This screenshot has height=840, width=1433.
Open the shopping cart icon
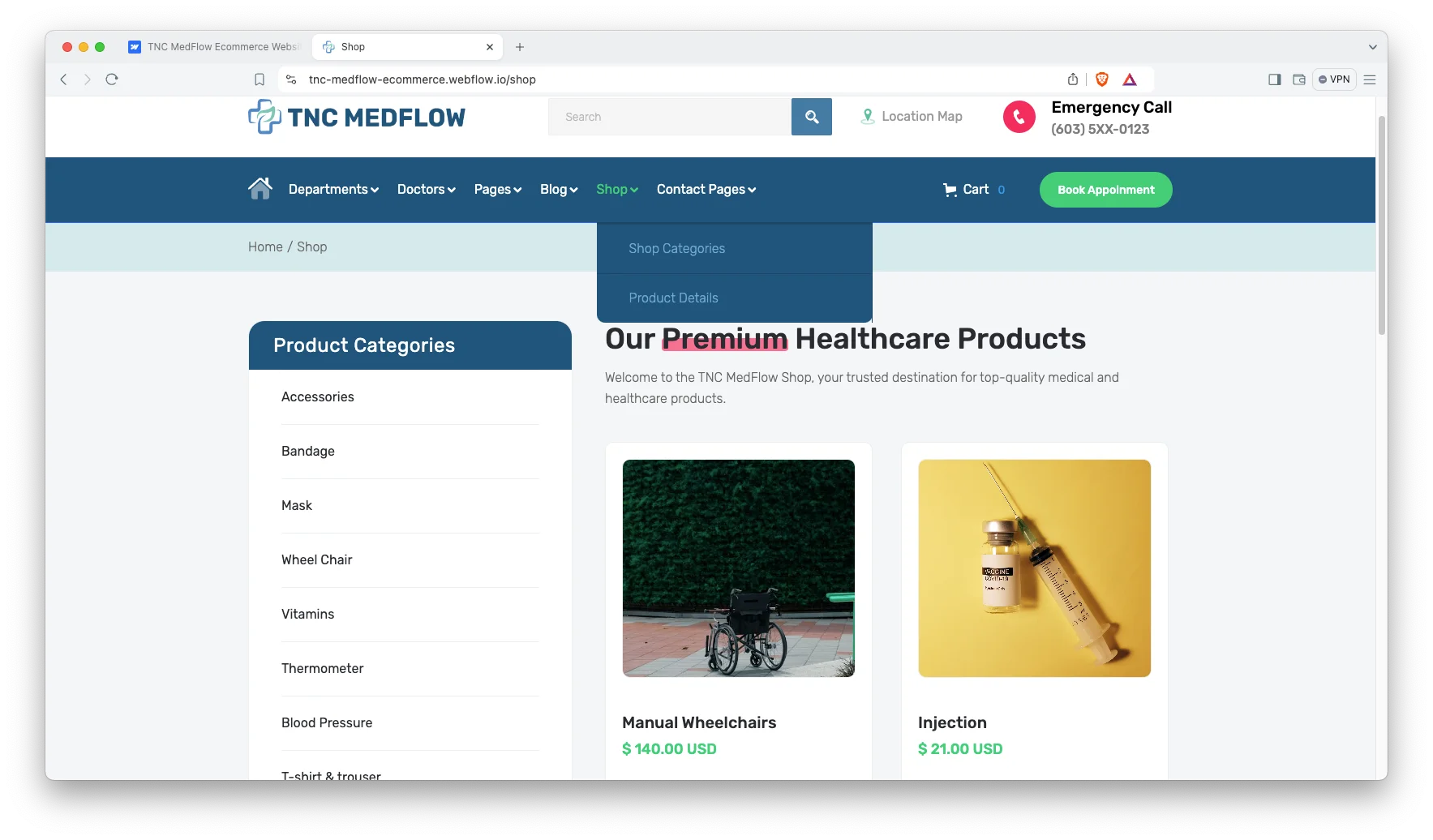pos(950,190)
